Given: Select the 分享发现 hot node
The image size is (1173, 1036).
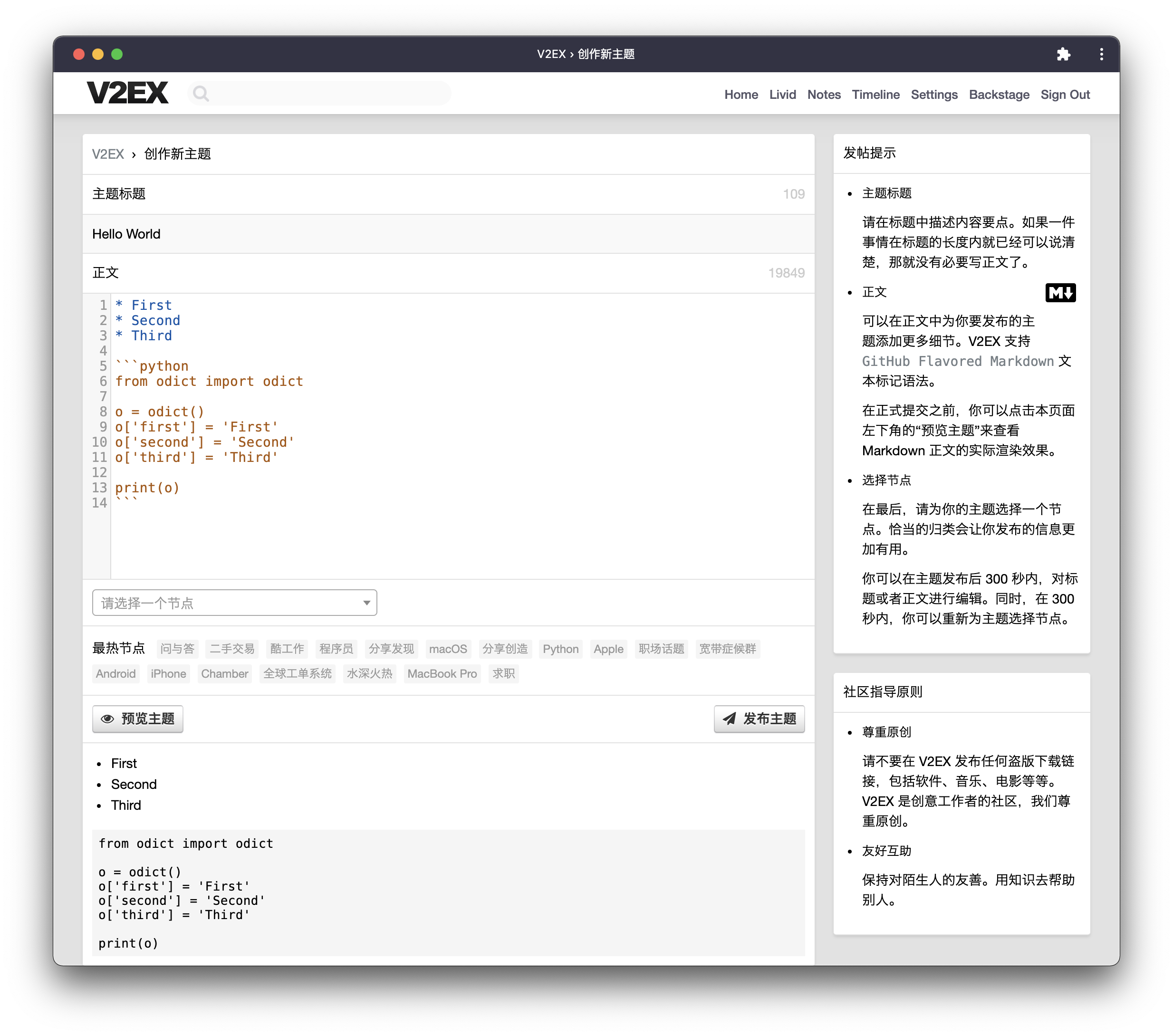Looking at the screenshot, I should coord(391,649).
